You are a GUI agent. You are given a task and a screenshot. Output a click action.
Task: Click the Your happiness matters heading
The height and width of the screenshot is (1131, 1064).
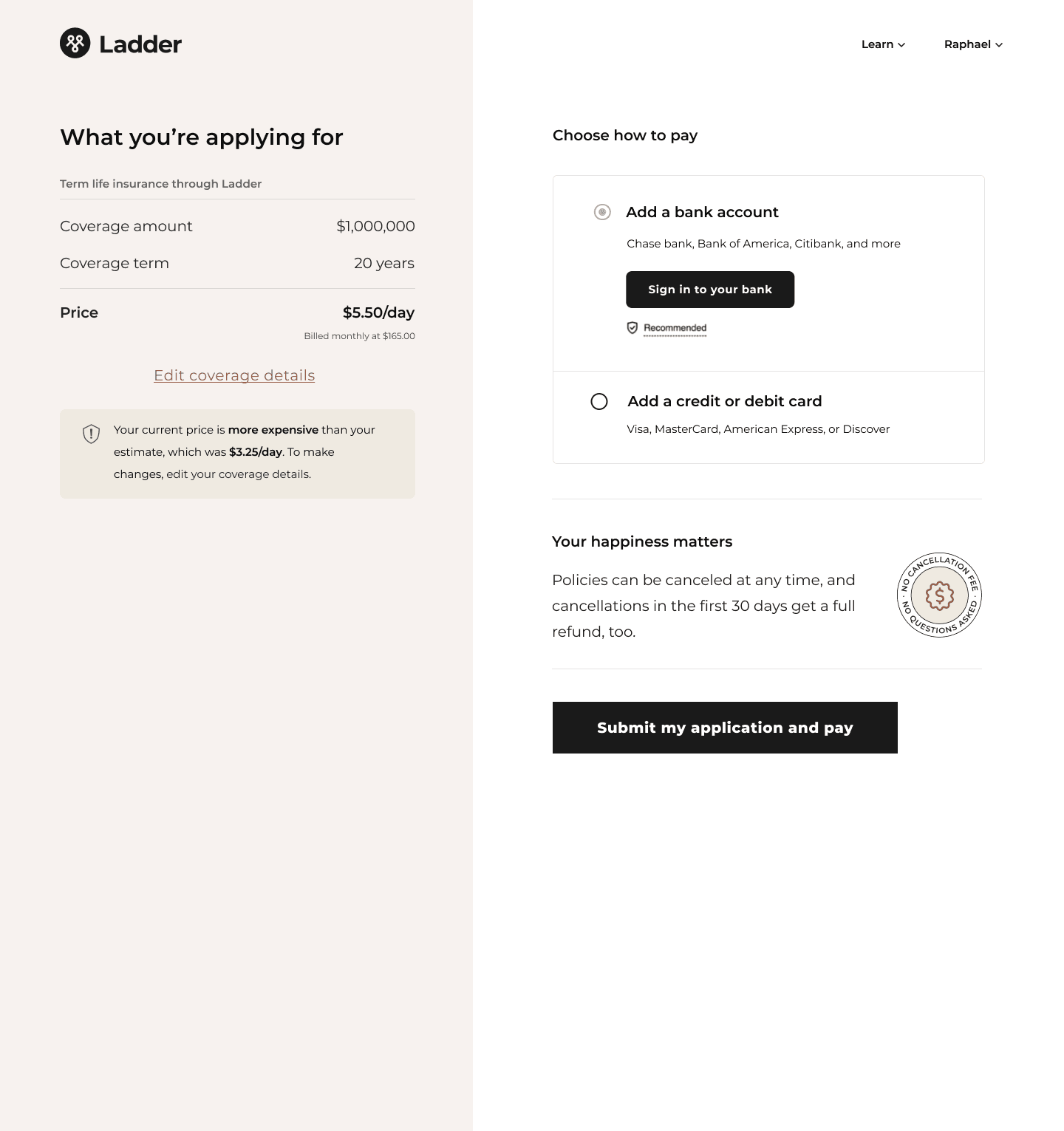coord(642,541)
